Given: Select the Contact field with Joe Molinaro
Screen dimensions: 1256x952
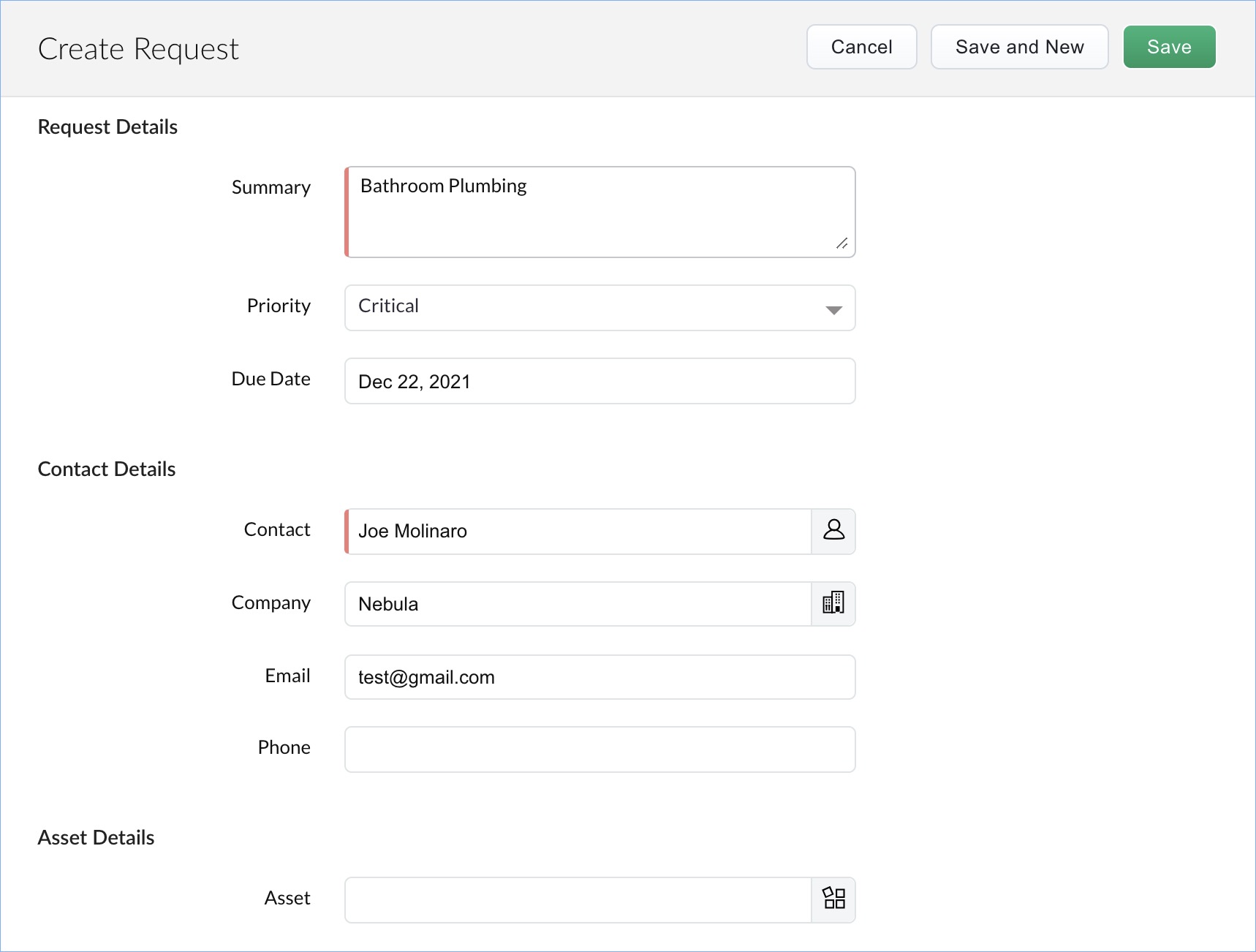Looking at the screenshot, I should (578, 532).
